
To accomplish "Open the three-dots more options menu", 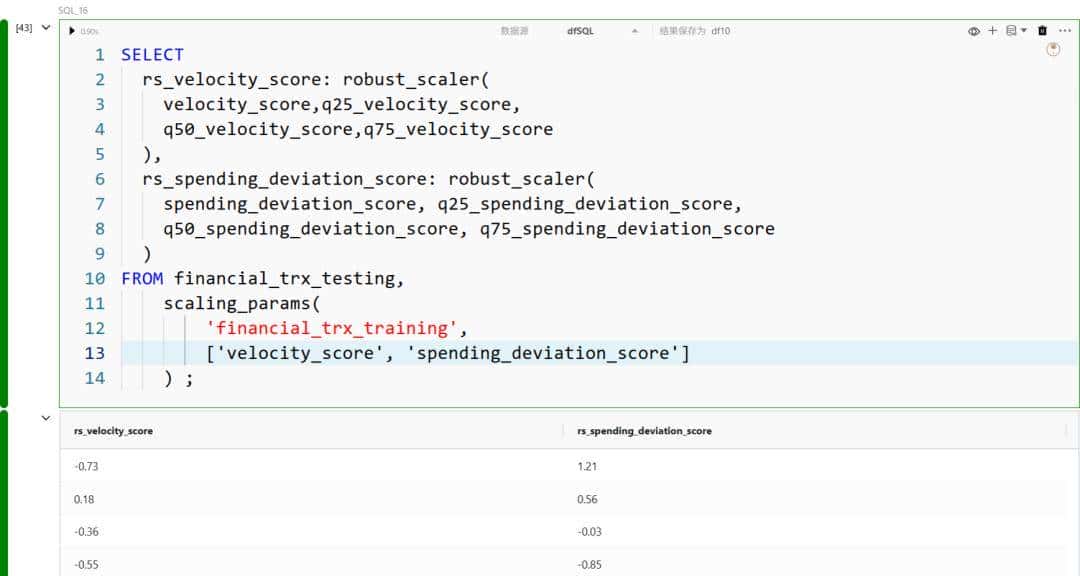I will [x=1064, y=31].
